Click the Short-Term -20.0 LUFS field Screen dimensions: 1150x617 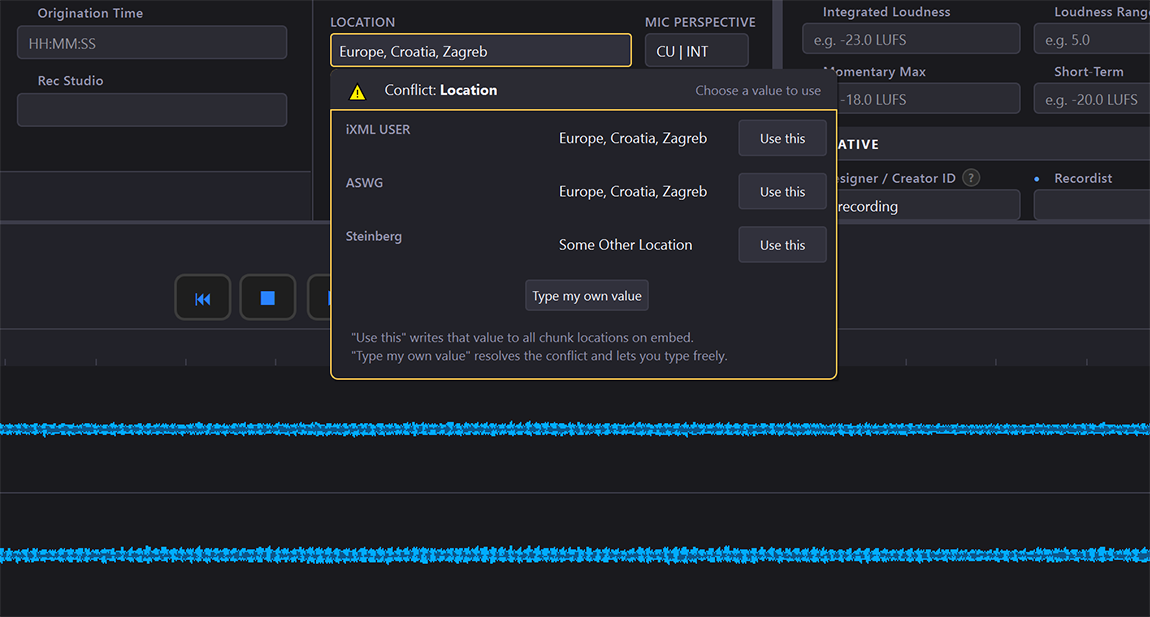click(1092, 99)
